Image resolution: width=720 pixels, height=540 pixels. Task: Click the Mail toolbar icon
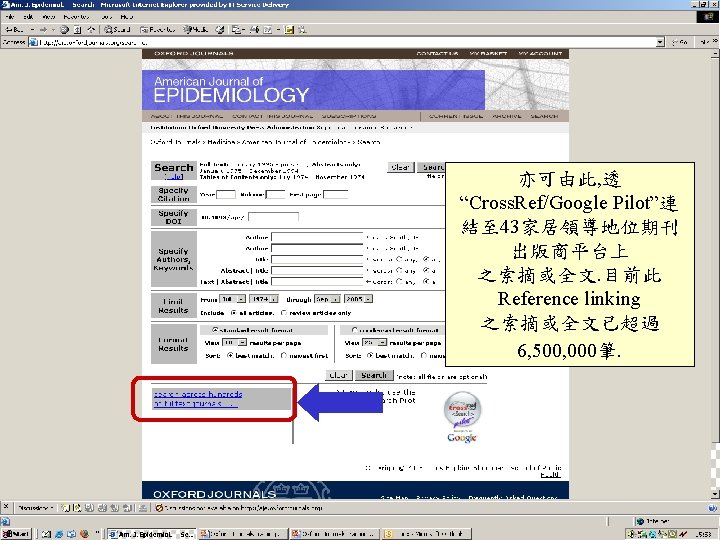[x=238, y=29]
